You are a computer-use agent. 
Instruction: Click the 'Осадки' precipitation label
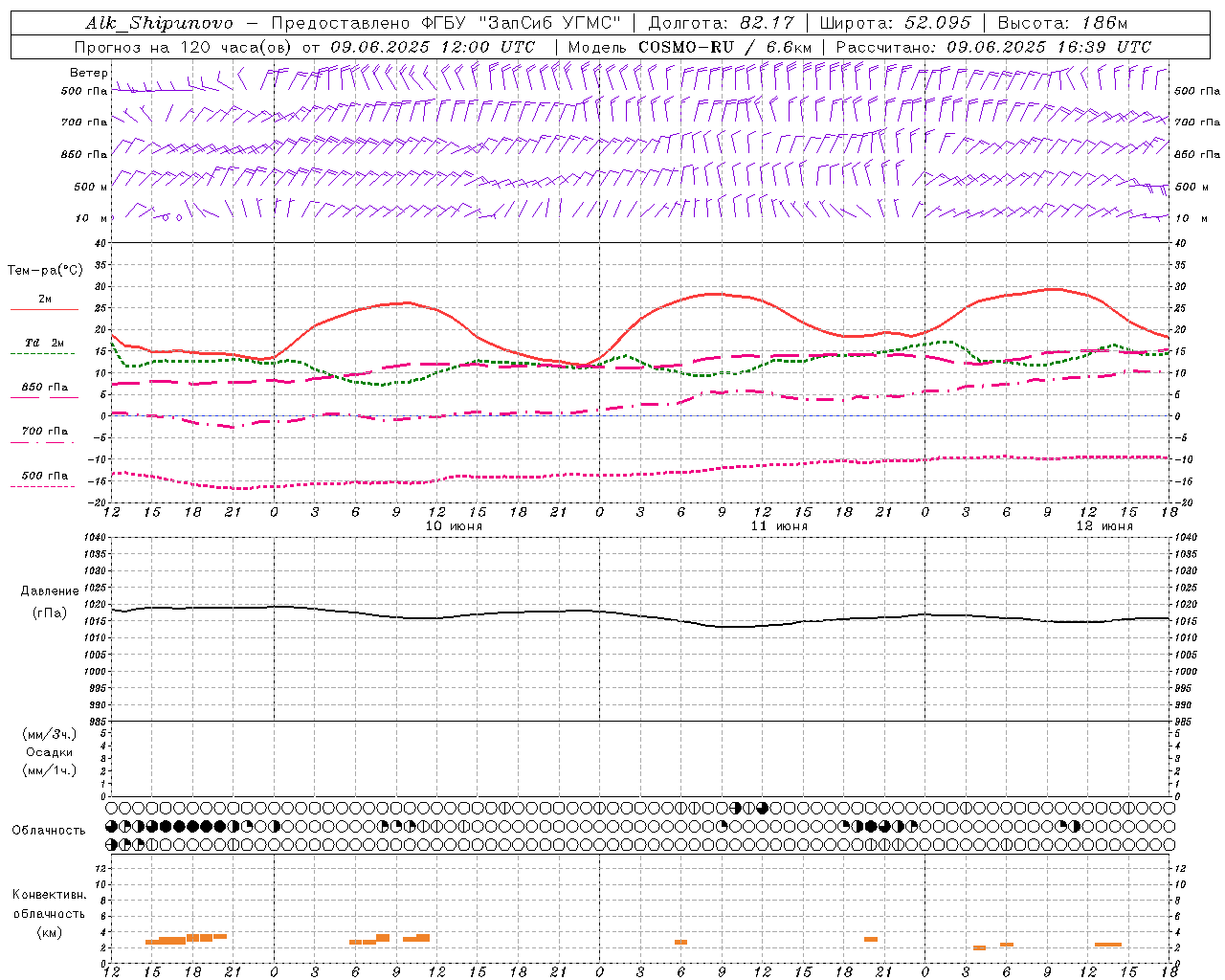50,752
